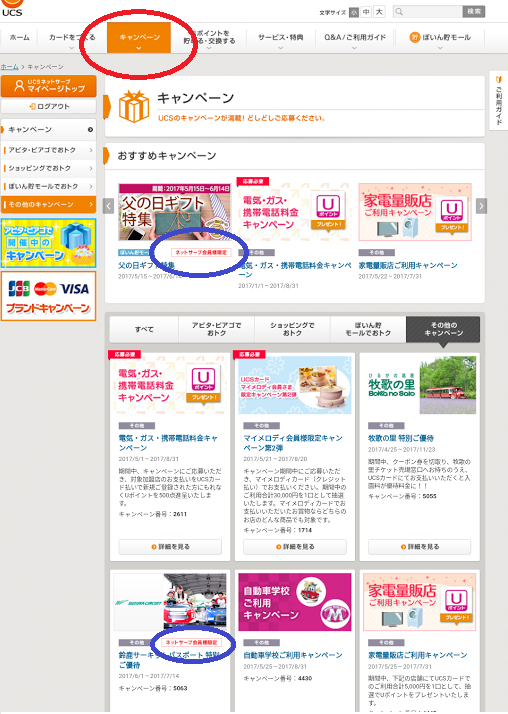508x714 pixels.
Task: Open キャンペーン top navigation item
Action: [139, 38]
